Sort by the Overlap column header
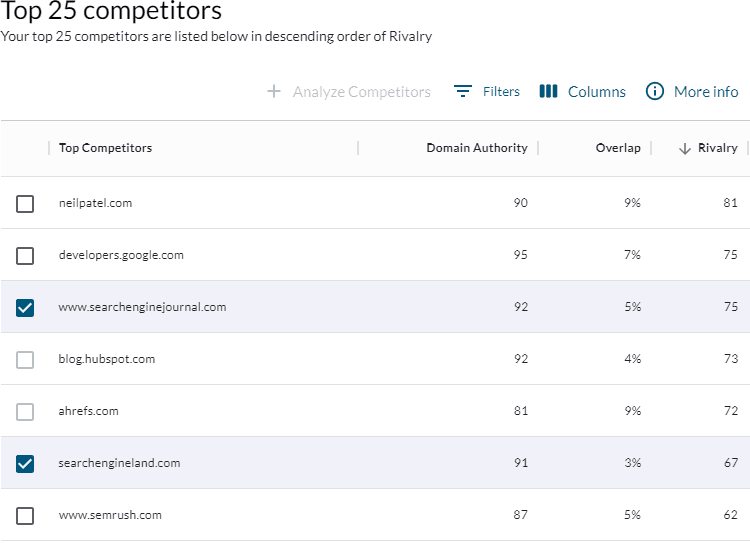 tap(618, 148)
